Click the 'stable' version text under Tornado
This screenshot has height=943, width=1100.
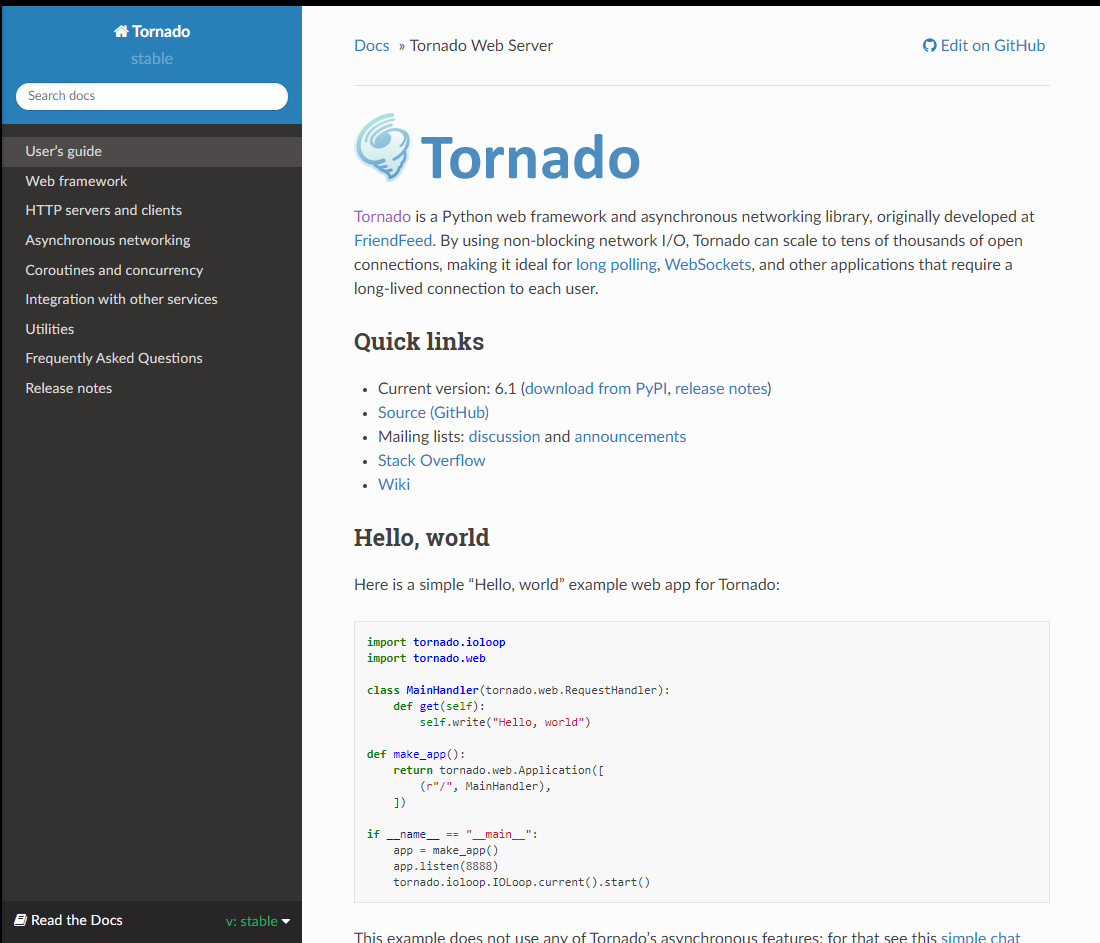[x=152, y=59]
